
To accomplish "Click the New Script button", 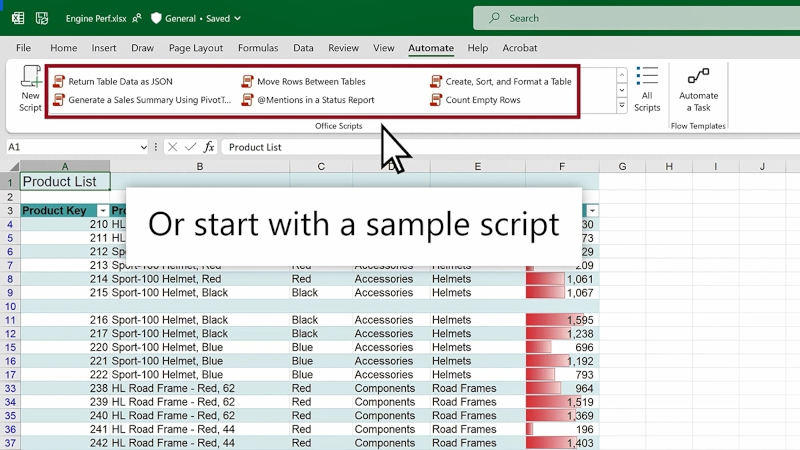I will [x=31, y=89].
